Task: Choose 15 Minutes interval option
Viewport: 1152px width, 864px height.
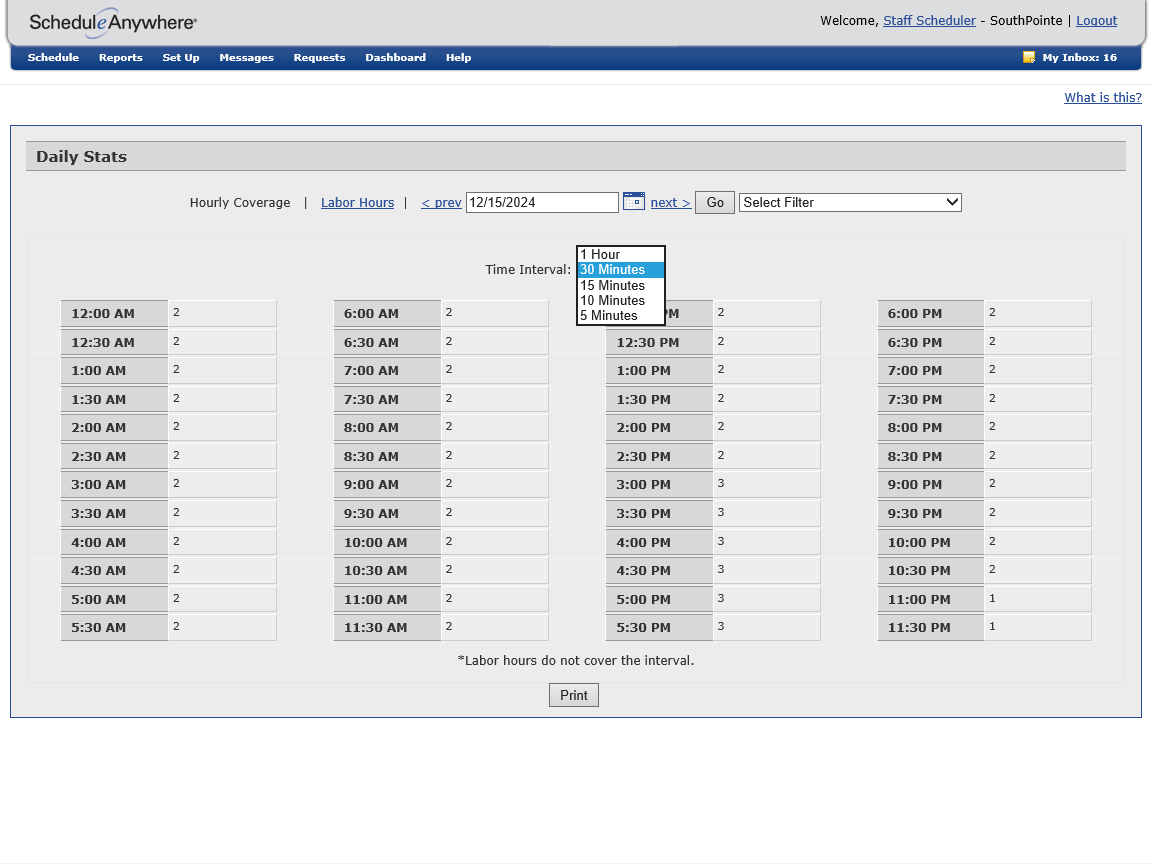Action: [621, 285]
